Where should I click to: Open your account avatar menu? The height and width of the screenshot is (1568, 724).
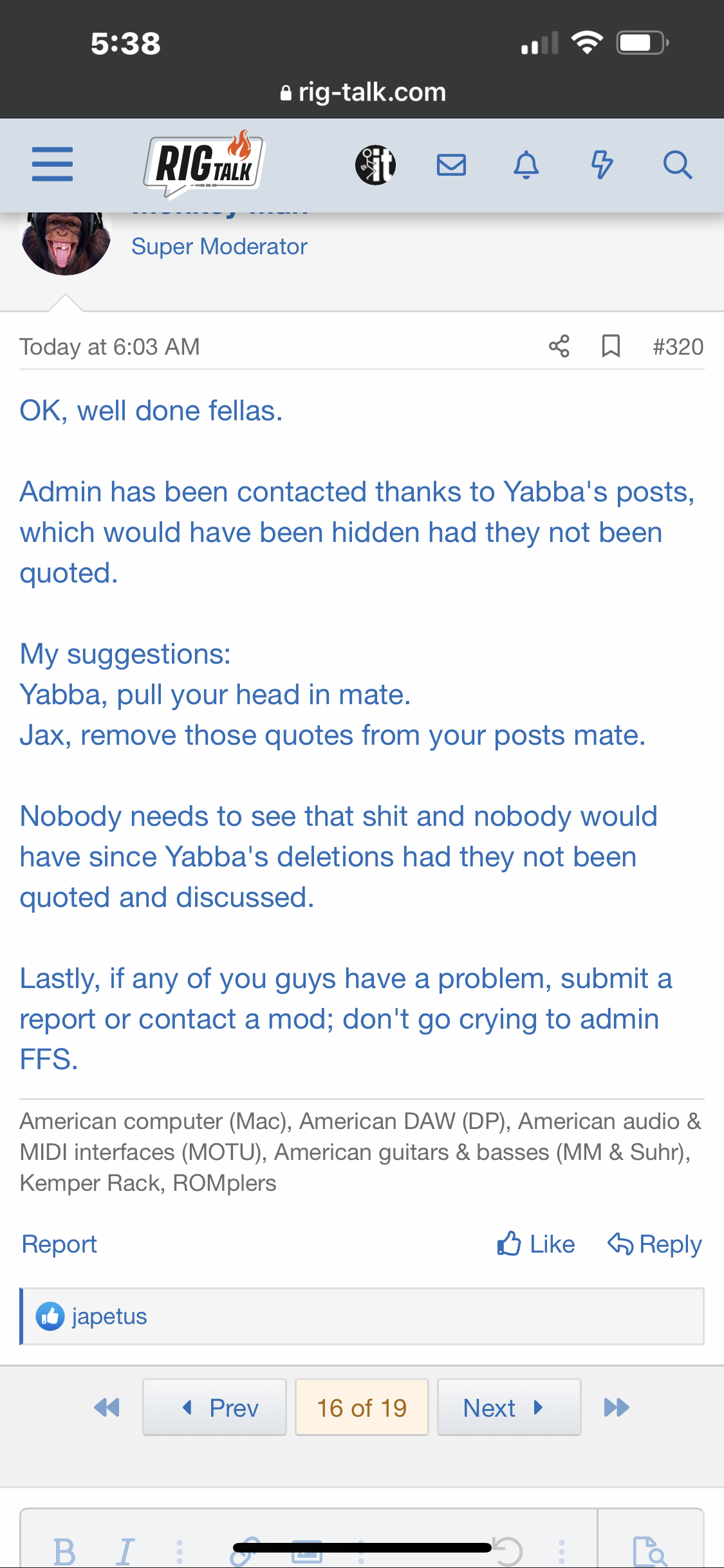(375, 165)
